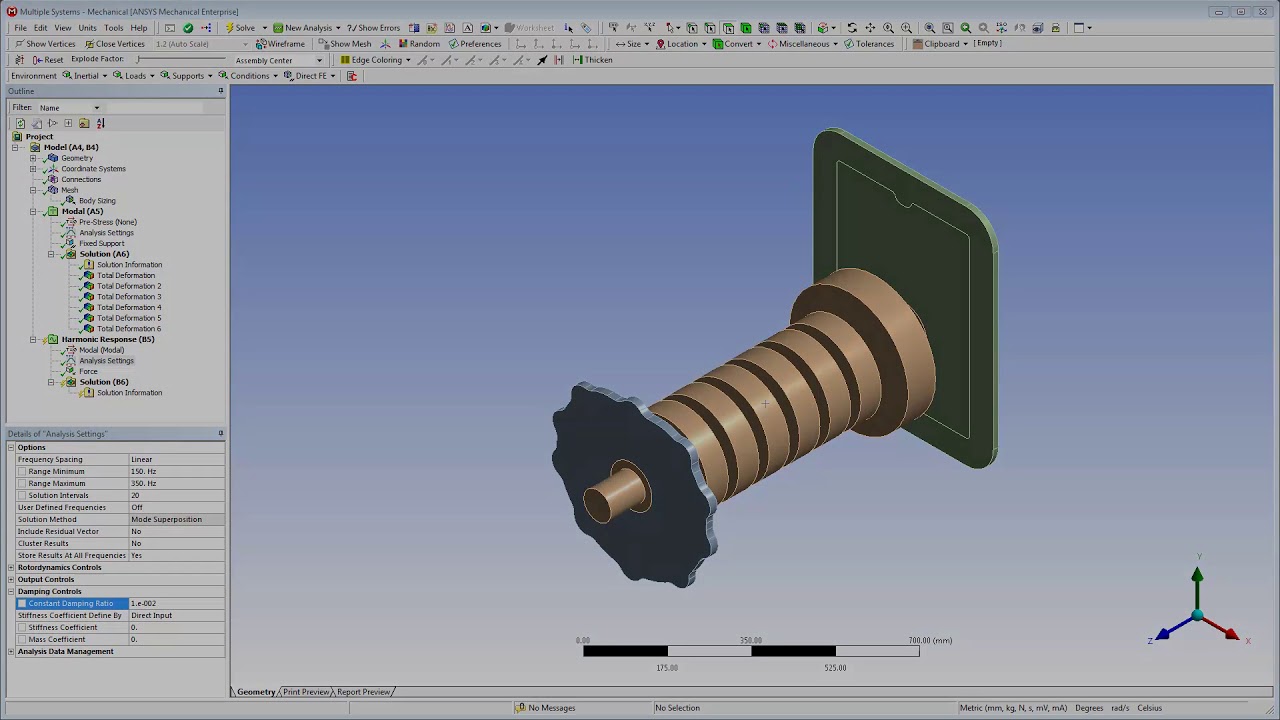Click the Convert toolbar button
Screen dimensions: 1280x720
tap(737, 44)
